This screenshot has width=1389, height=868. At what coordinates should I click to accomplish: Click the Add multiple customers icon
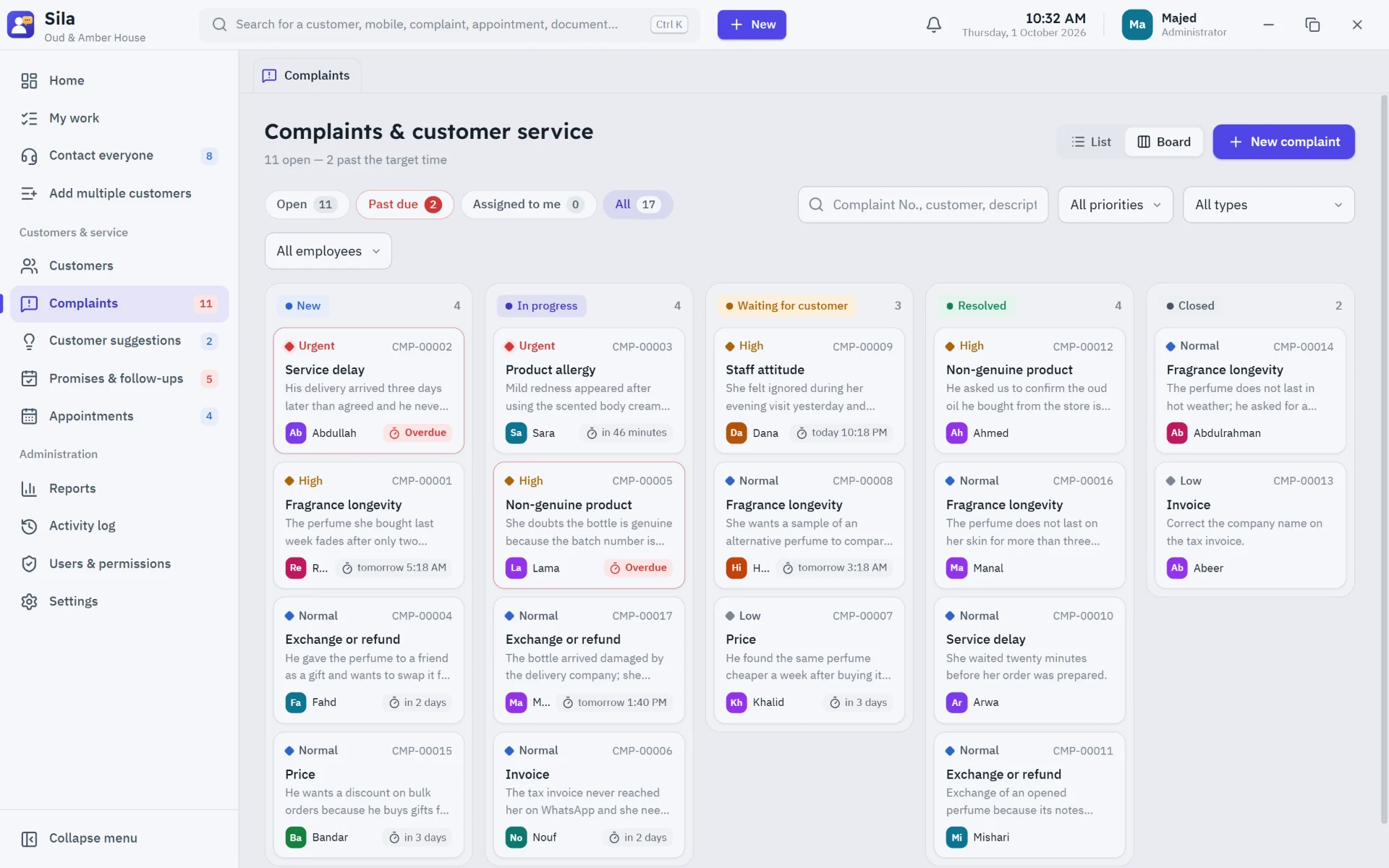[29, 193]
